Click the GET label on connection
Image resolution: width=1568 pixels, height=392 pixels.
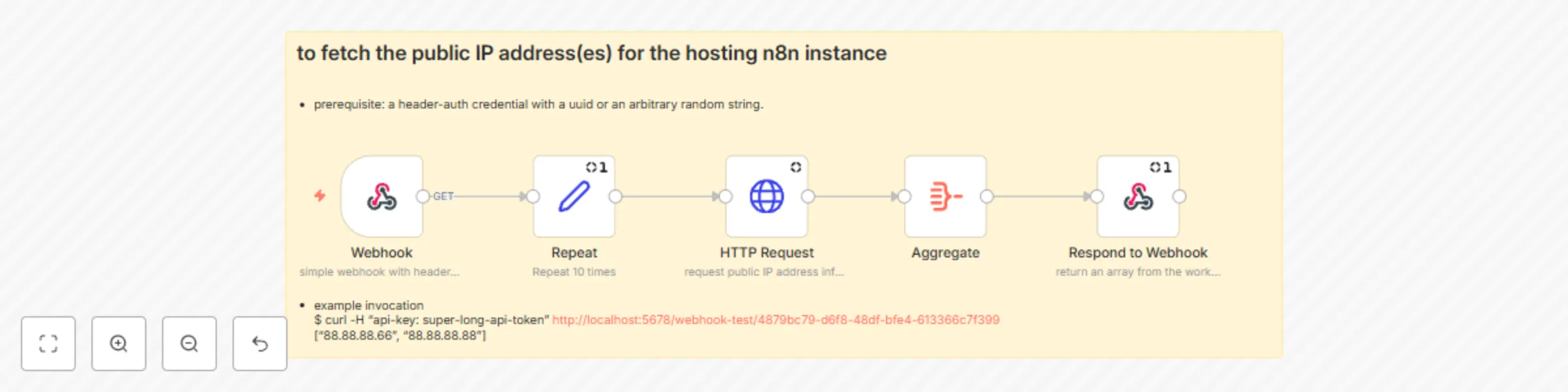coord(443,196)
